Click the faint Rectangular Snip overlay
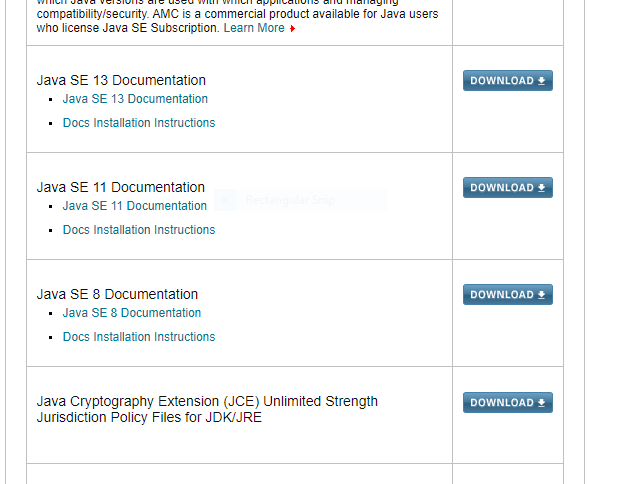 (x=300, y=201)
